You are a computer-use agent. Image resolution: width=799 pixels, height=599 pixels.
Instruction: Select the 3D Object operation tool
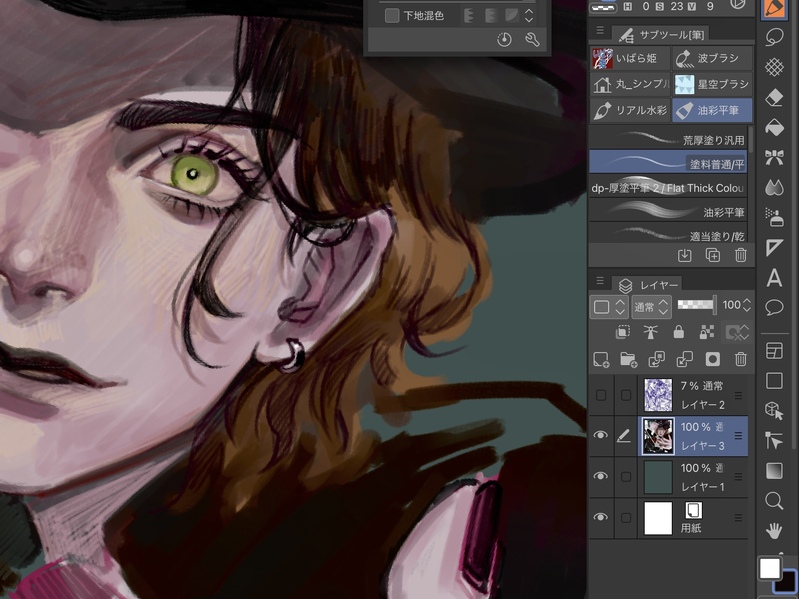click(x=774, y=411)
